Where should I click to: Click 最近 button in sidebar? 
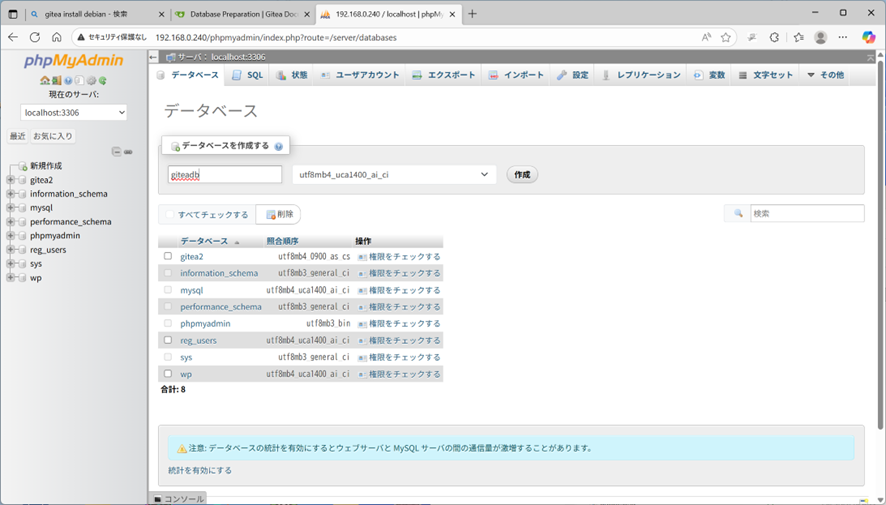[x=18, y=136]
